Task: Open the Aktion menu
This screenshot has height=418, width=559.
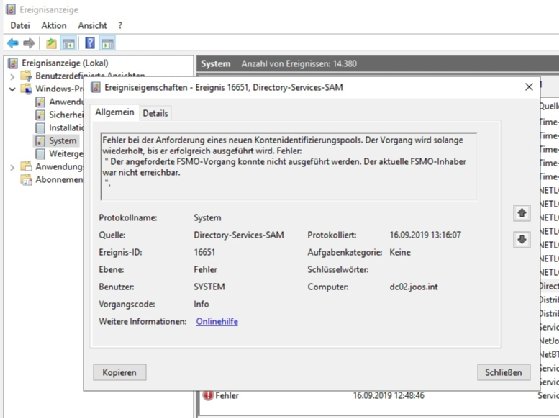Action: pyautogui.click(x=54, y=25)
